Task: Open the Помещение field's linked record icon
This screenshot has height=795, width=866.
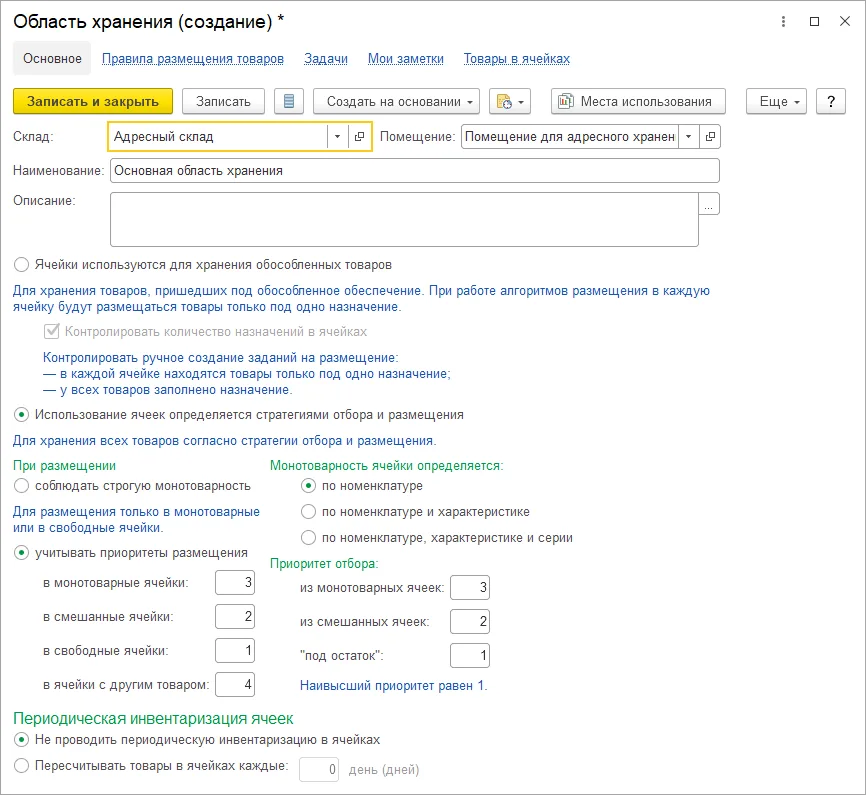Action: [x=710, y=136]
